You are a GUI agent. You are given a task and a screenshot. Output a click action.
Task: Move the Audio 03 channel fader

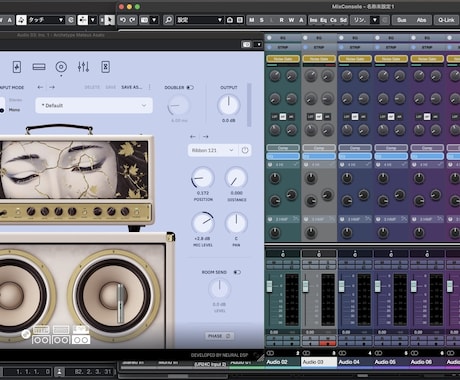(305, 286)
